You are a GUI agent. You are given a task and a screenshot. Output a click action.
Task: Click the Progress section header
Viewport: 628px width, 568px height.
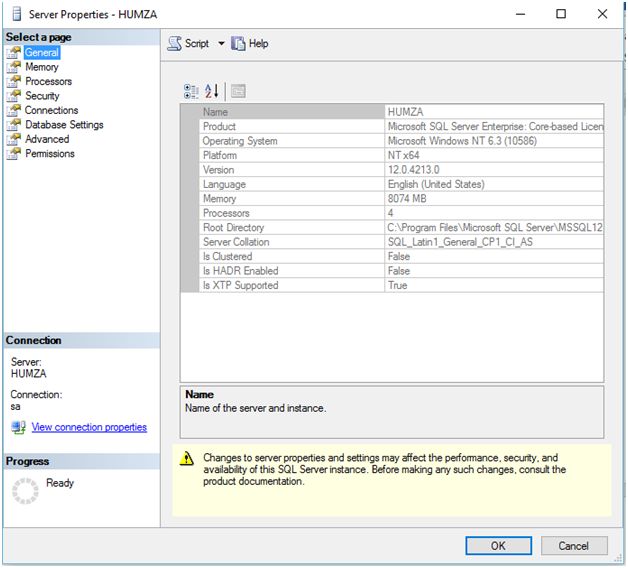pos(81,461)
